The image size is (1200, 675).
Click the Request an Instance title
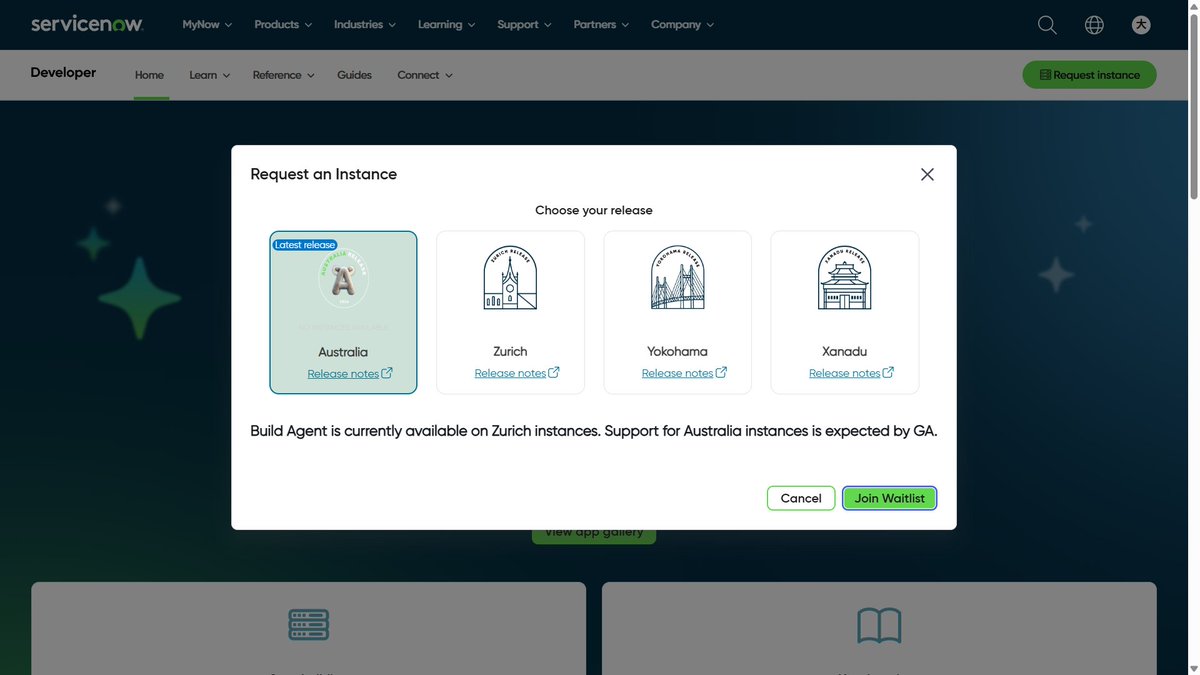[x=323, y=174]
